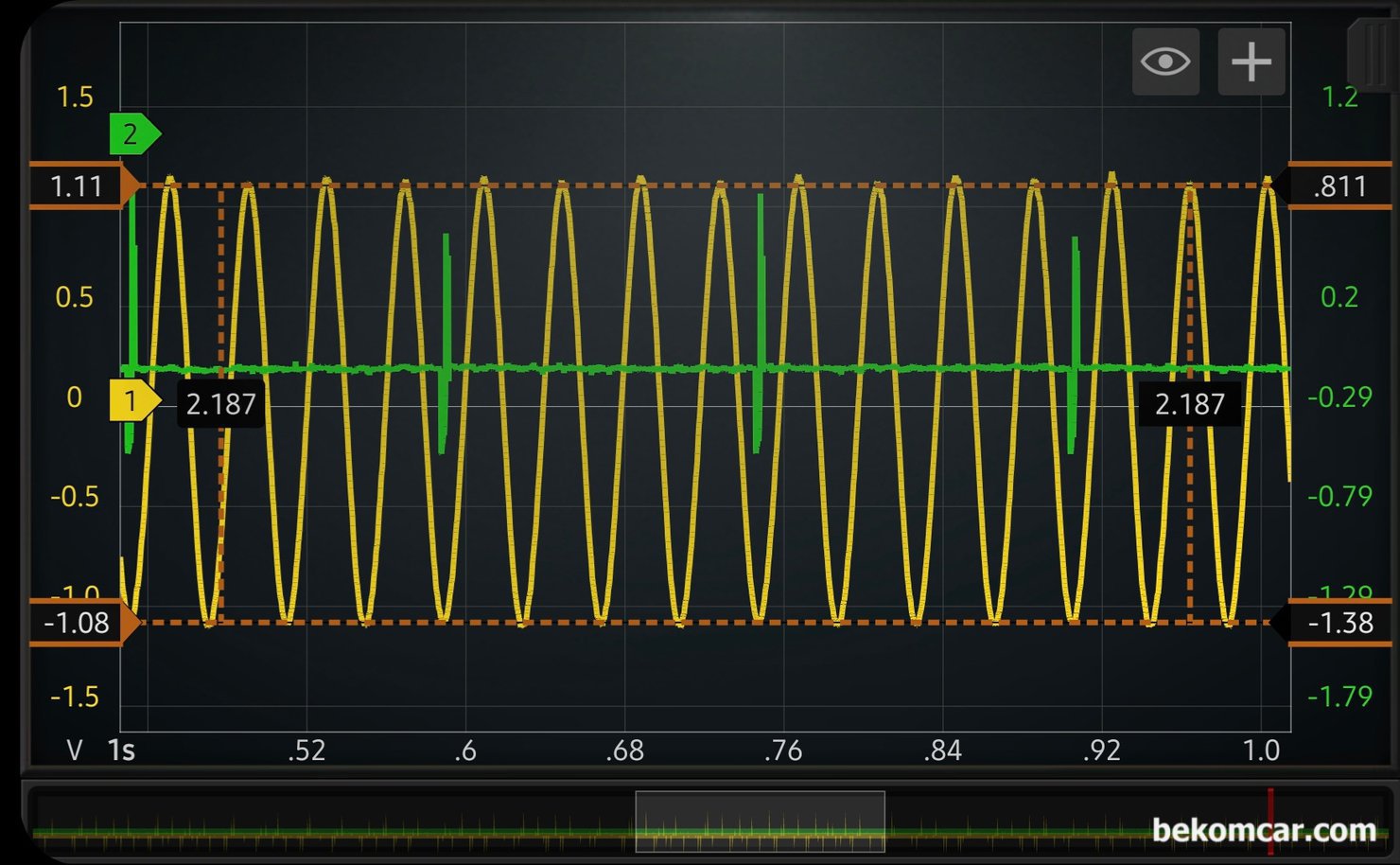
Task: Click the yellow 1.5 voltage scale label
Action: click(x=75, y=97)
